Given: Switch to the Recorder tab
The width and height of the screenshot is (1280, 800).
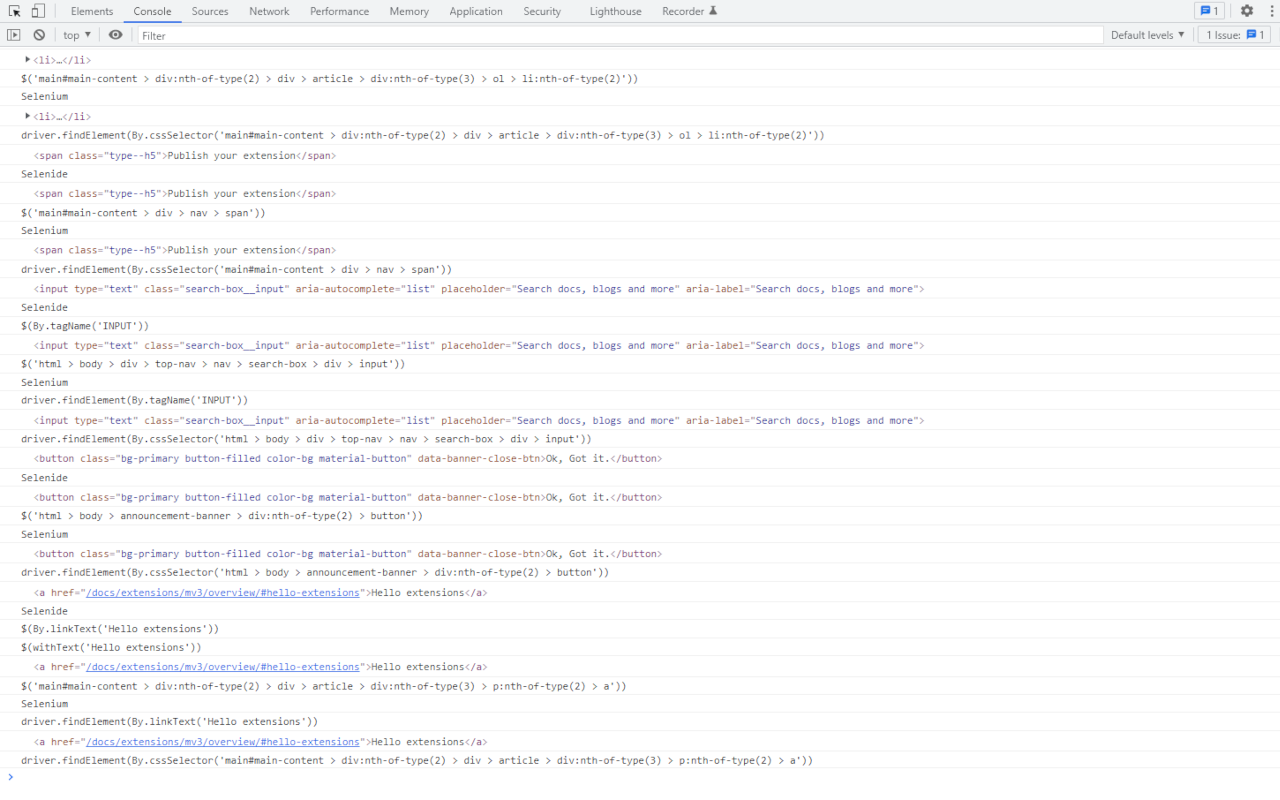Looking at the screenshot, I should (x=683, y=11).
